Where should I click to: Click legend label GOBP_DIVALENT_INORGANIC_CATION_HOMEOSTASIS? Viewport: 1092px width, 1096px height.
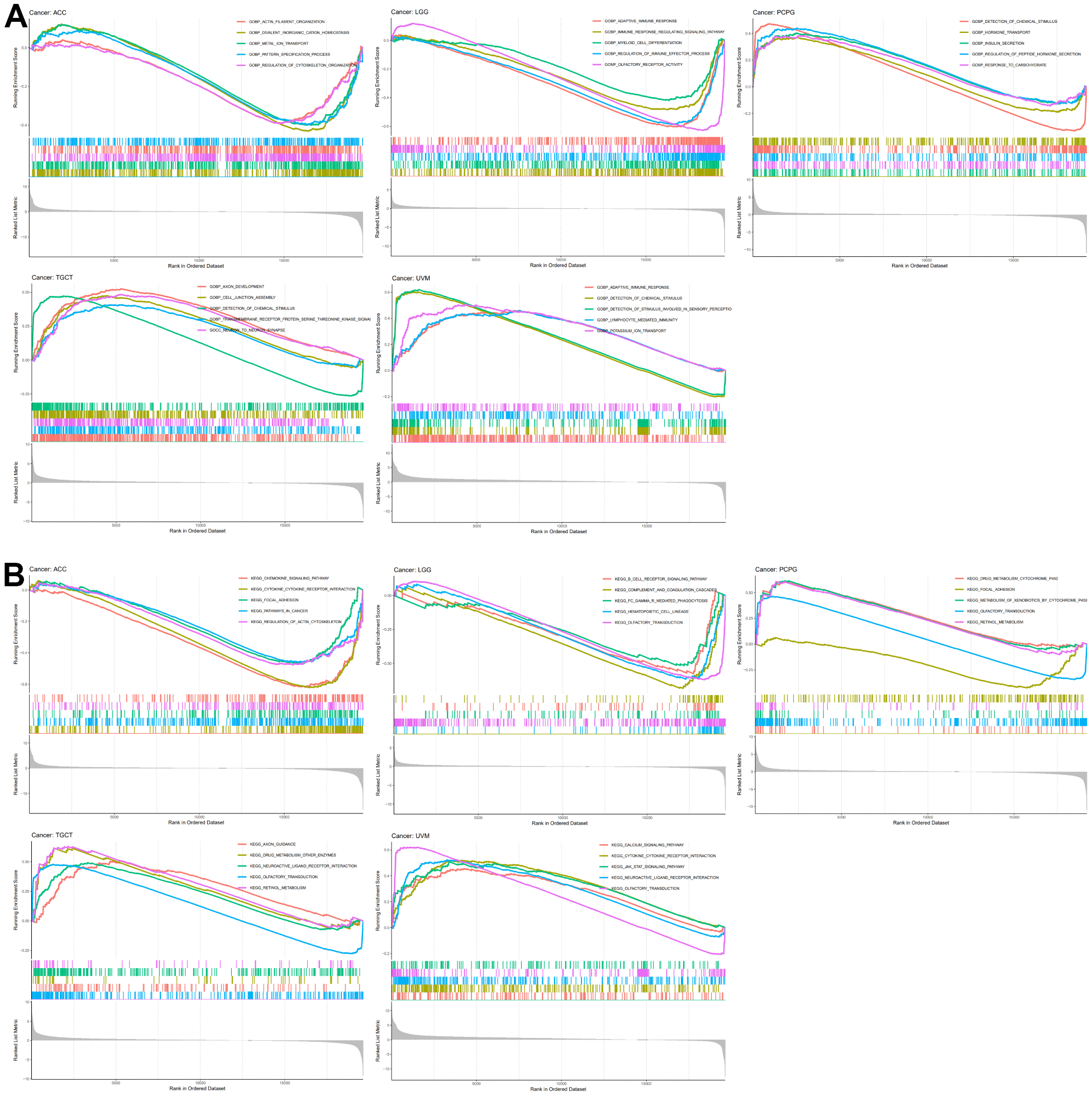pos(299,32)
